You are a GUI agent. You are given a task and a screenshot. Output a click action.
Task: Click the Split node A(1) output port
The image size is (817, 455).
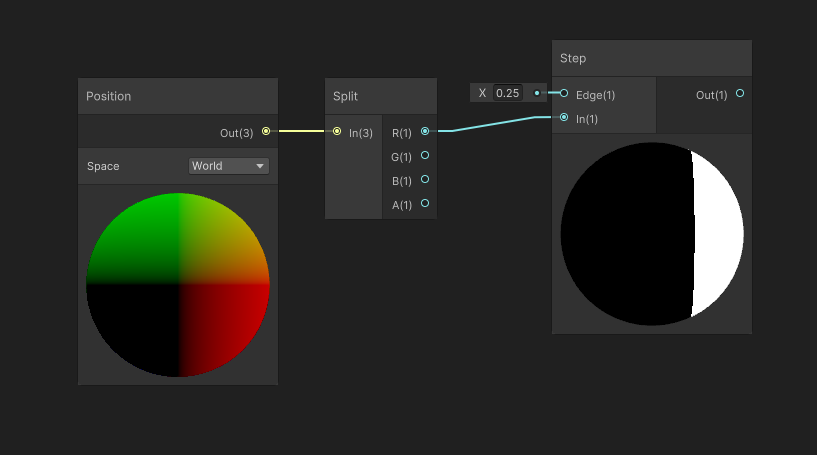(x=425, y=203)
